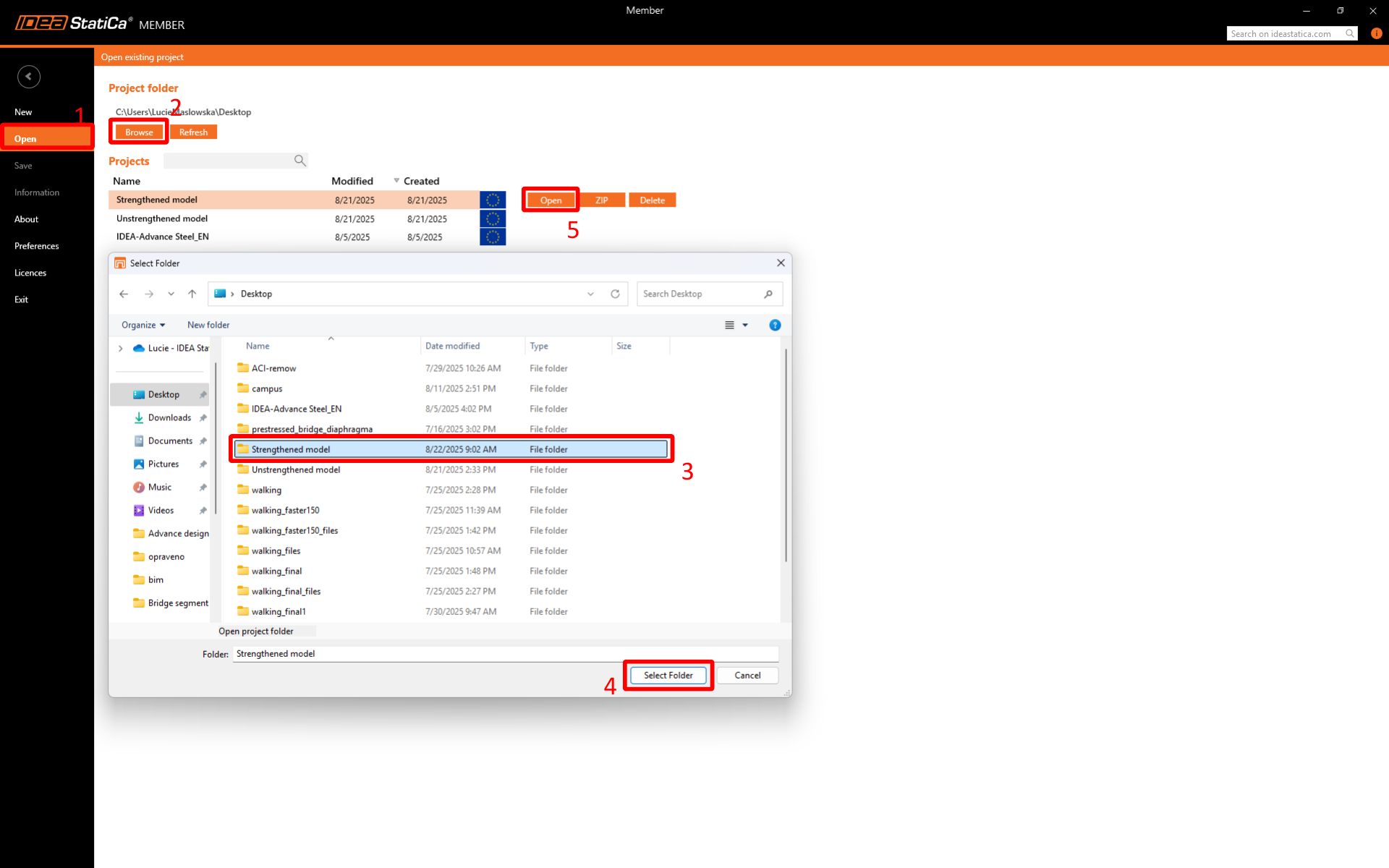Open the file dialog help icon
This screenshot has width=1389, height=868.
click(x=775, y=325)
